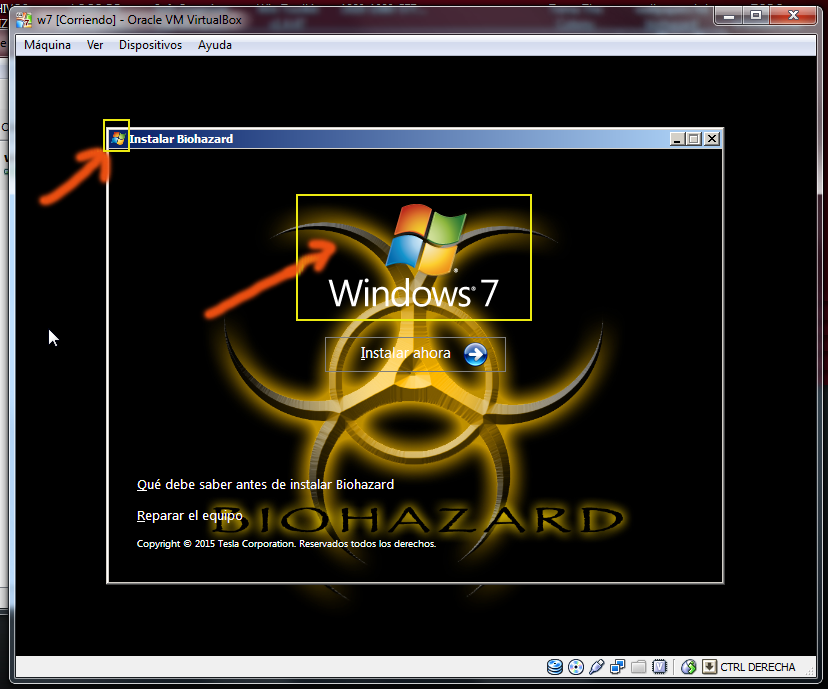Open the Ayuda menu
The width and height of the screenshot is (828, 689).
click(x=215, y=45)
